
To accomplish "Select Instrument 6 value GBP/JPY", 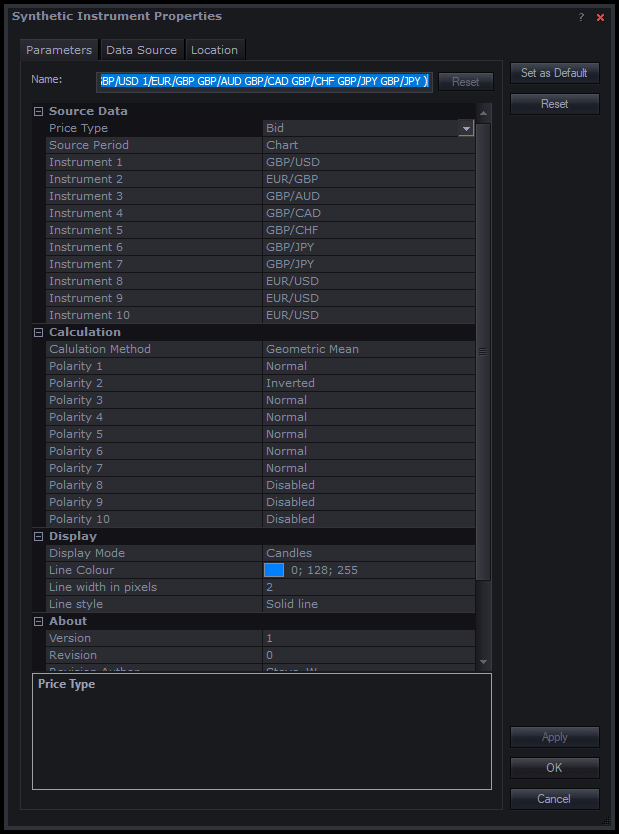I will coord(369,247).
